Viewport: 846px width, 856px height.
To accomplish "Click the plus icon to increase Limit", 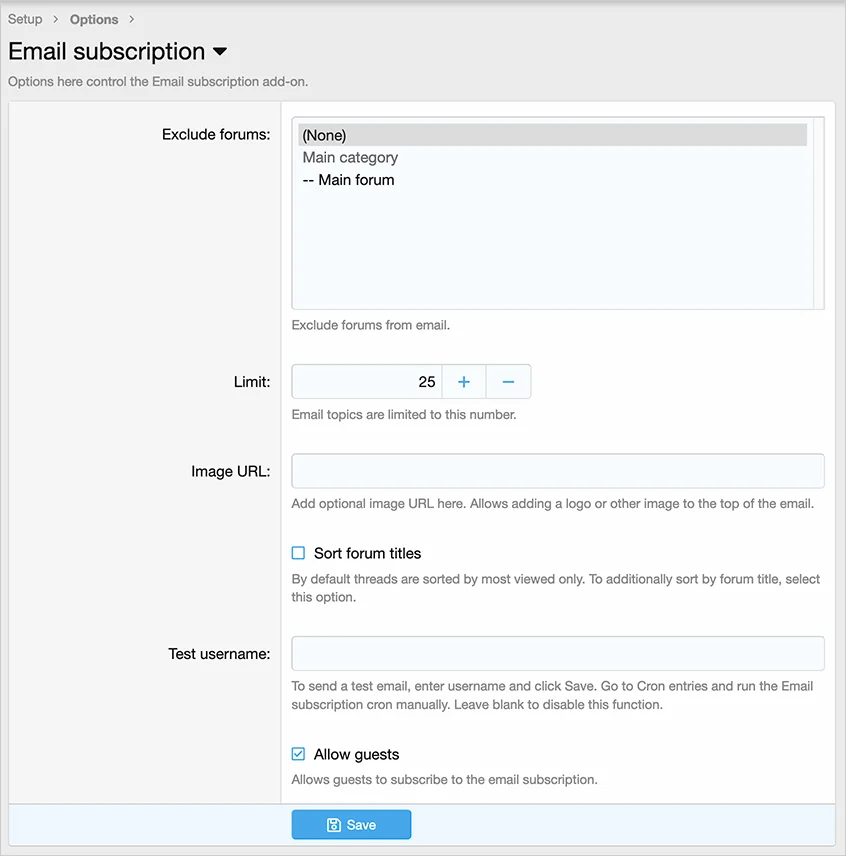I will 464,382.
